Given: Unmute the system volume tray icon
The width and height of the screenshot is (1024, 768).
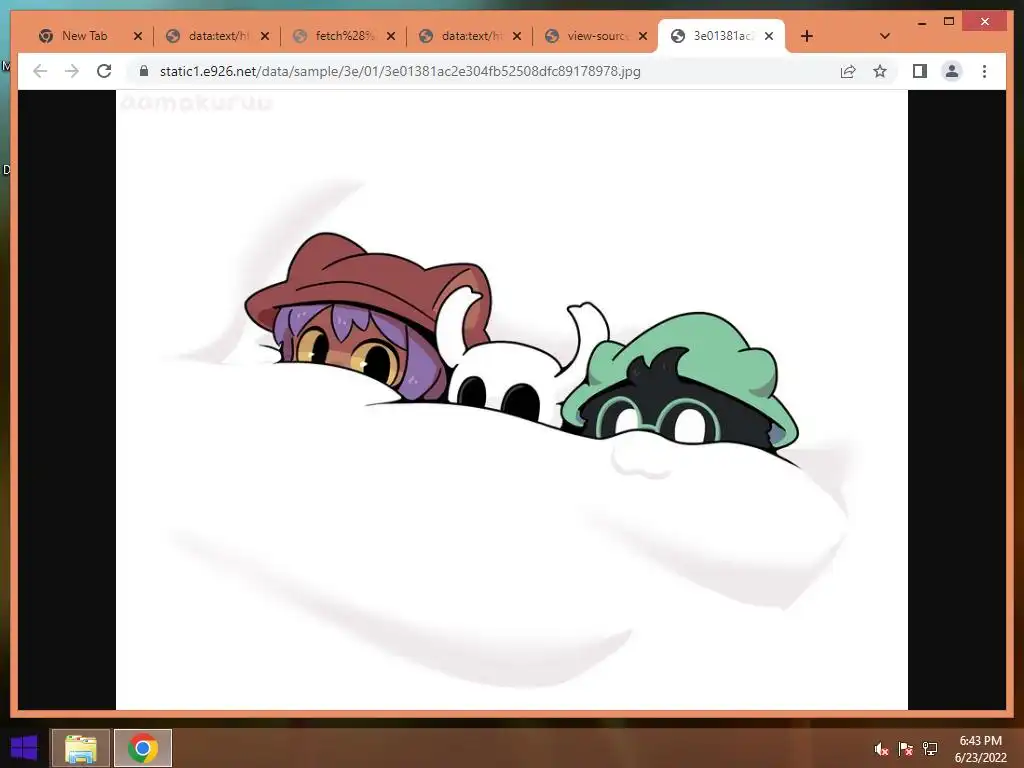Looking at the screenshot, I should (x=881, y=749).
